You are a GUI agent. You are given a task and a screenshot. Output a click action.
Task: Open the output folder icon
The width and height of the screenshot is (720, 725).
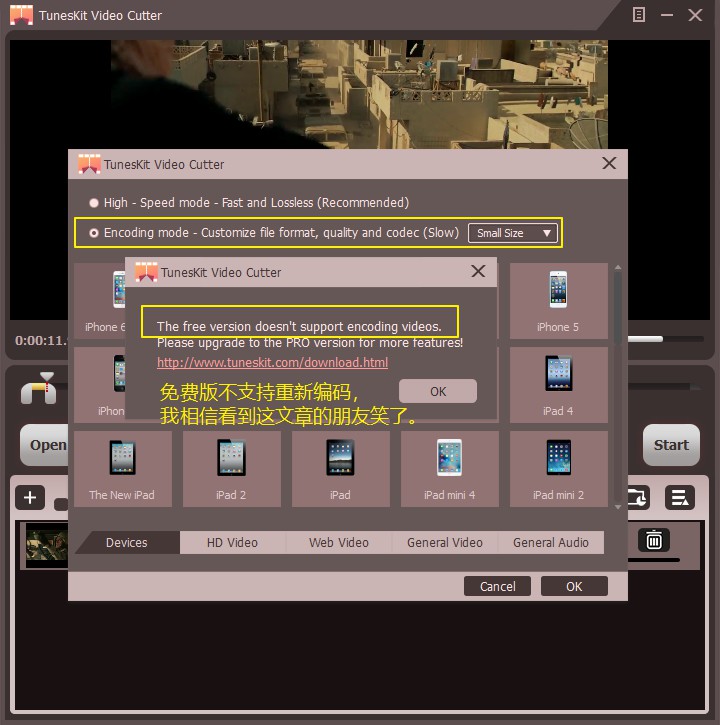click(x=639, y=498)
